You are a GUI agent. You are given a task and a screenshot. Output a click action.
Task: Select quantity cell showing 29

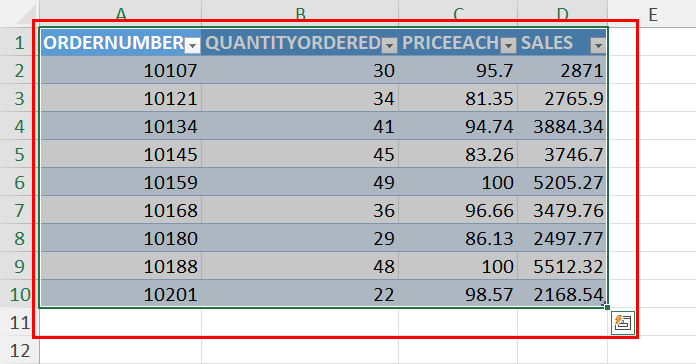300,237
